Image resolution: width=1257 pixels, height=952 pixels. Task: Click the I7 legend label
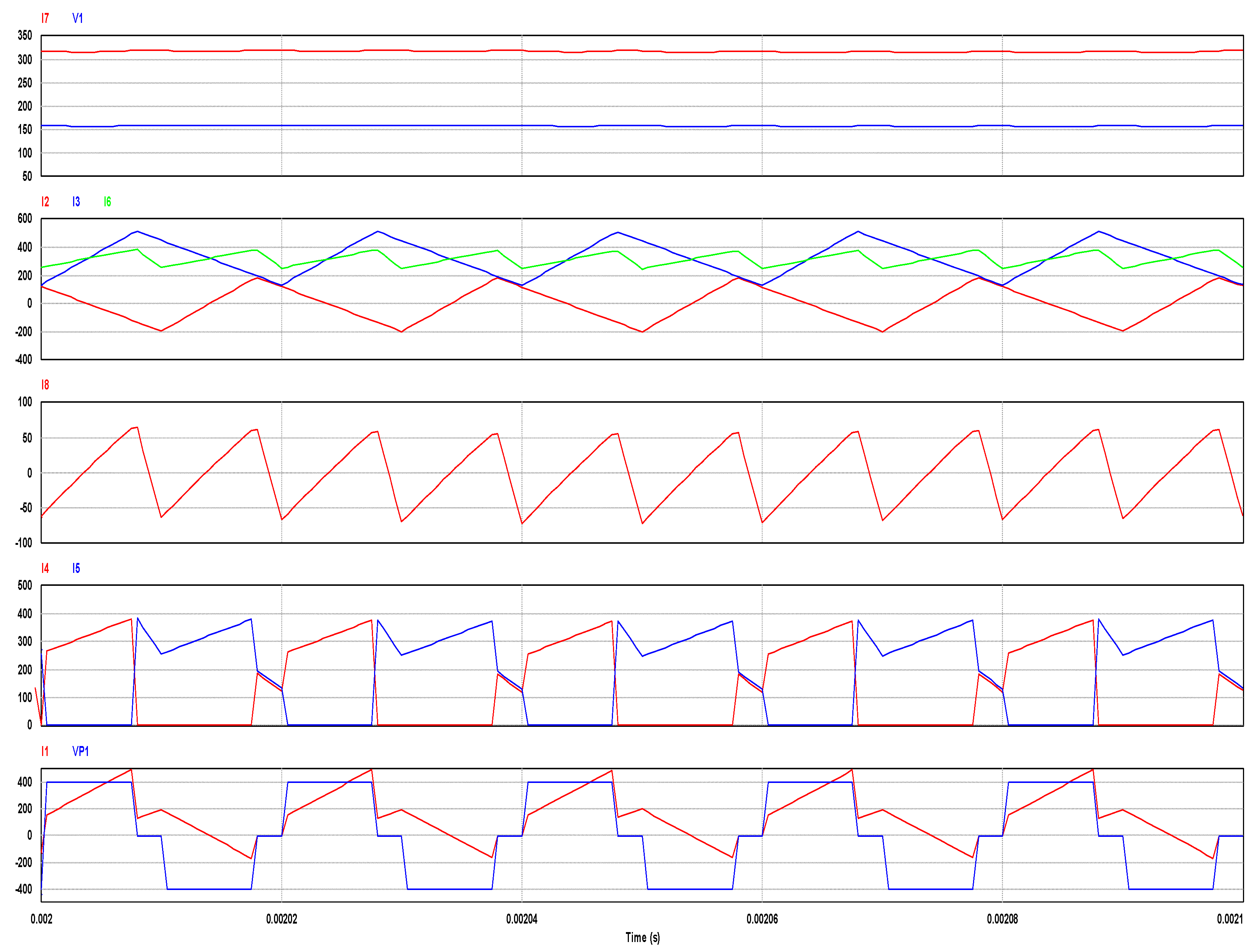pyautogui.click(x=45, y=18)
